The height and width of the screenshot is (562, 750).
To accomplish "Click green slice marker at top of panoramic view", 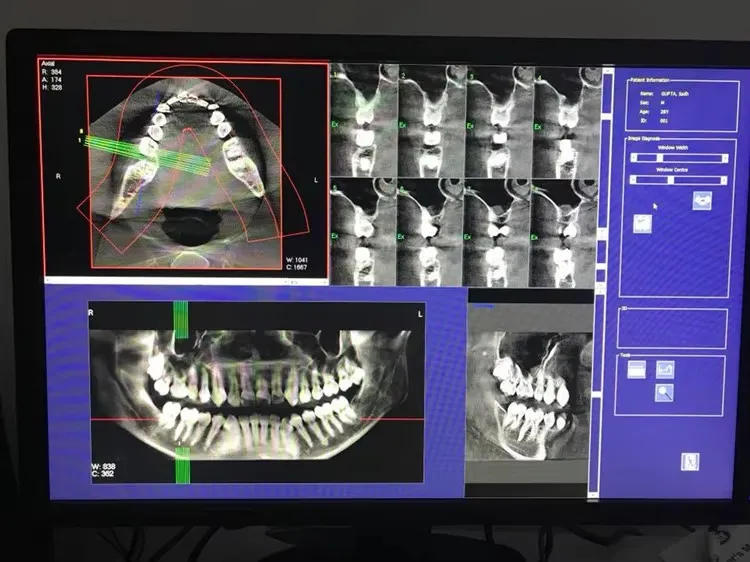I will pyautogui.click(x=181, y=319).
